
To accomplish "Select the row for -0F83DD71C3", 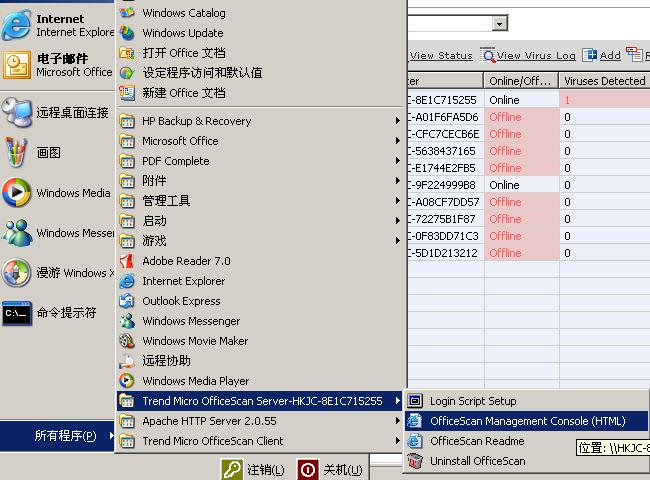I will [529, 236].
